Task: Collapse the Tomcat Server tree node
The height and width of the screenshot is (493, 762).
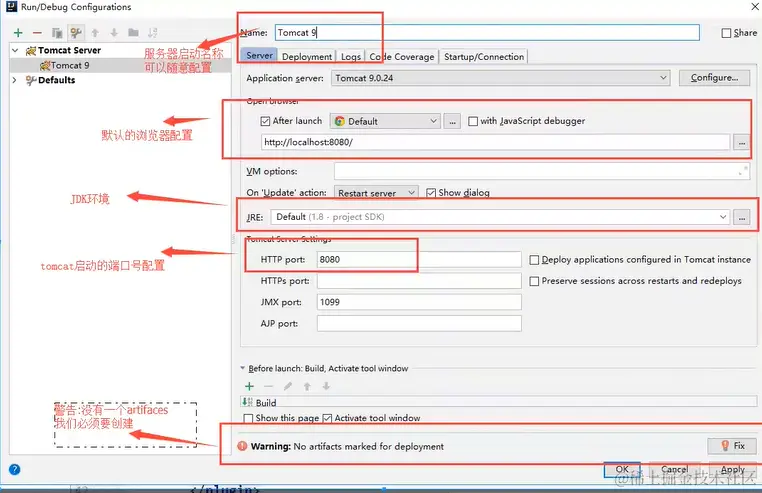Action: (x=15, y=51)
